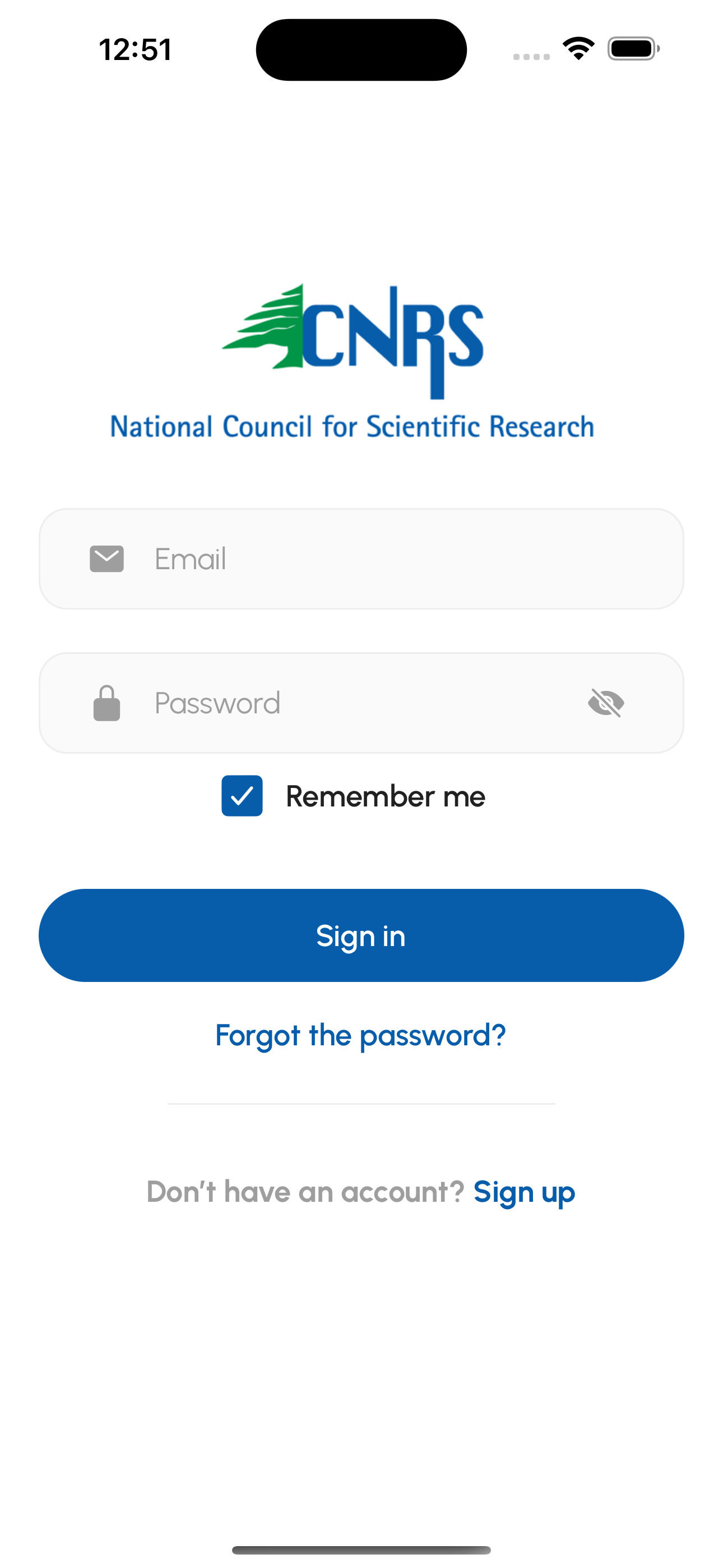Open the Forgot the password? link
This screenshot has width=723, height=1568.
click(x=361, y=1035)
